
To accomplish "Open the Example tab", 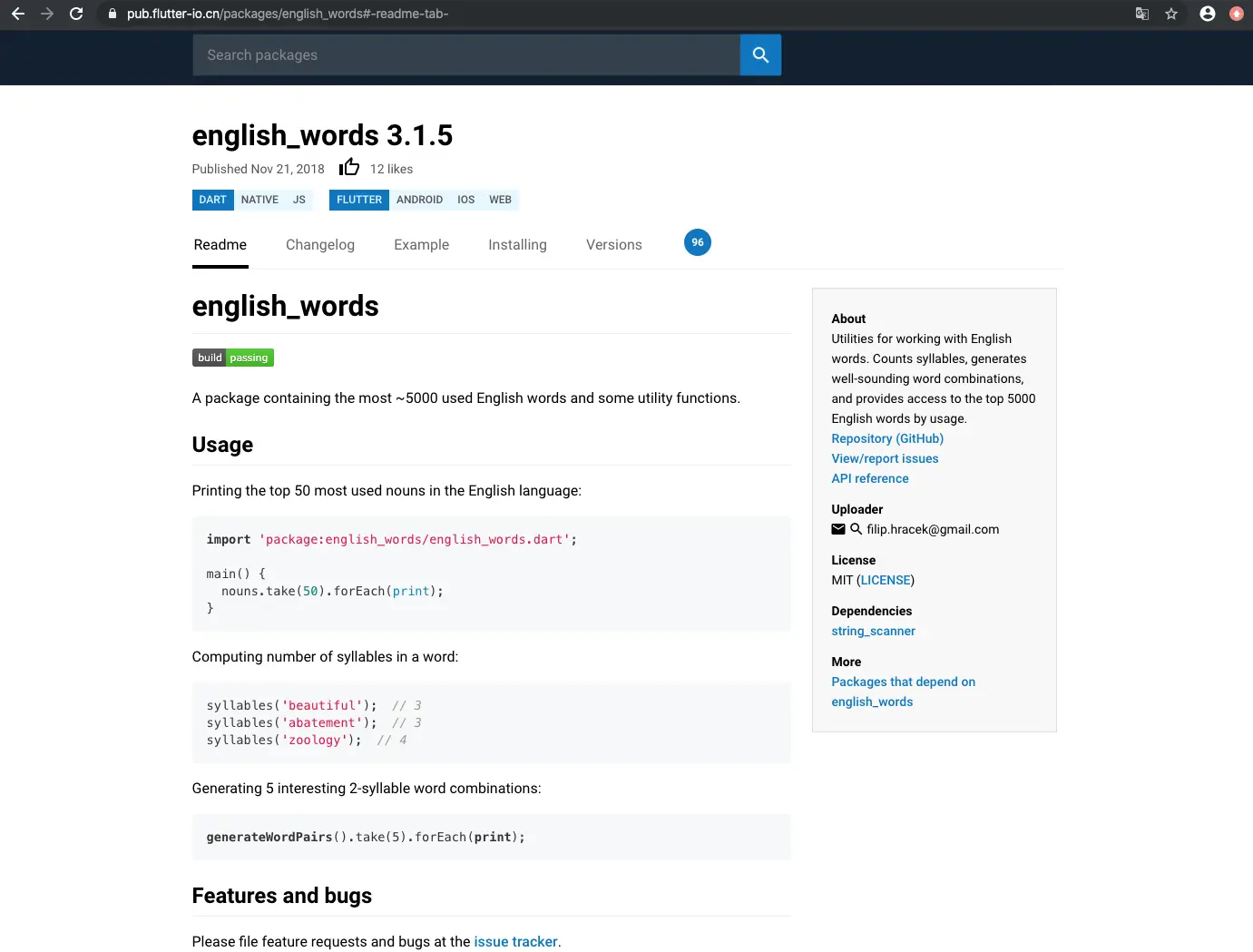I will click(422, 245).
